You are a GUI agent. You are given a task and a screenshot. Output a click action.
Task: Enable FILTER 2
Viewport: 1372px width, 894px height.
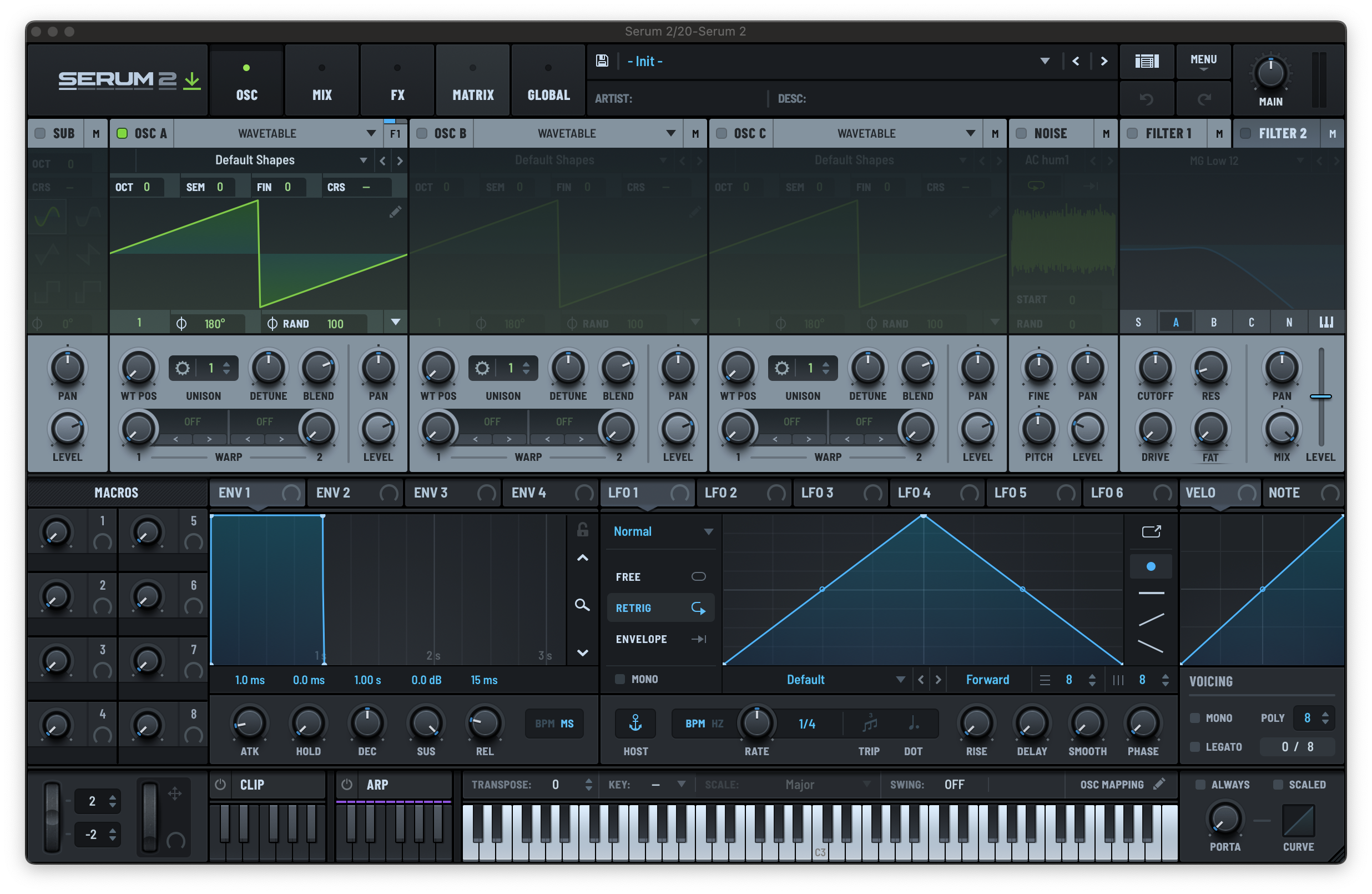tap(1245, 133)
